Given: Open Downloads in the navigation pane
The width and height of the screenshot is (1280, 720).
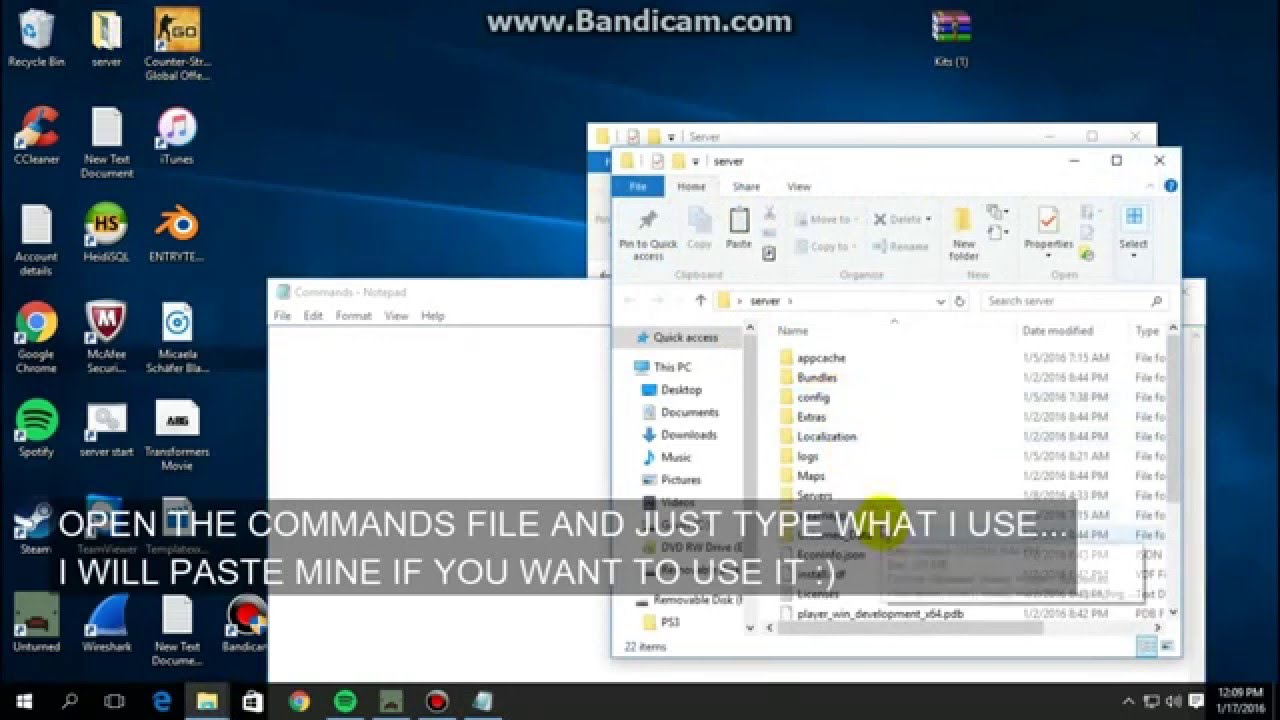Looking at the screenshot, I should pyautogui.click(x=688, y=435).
